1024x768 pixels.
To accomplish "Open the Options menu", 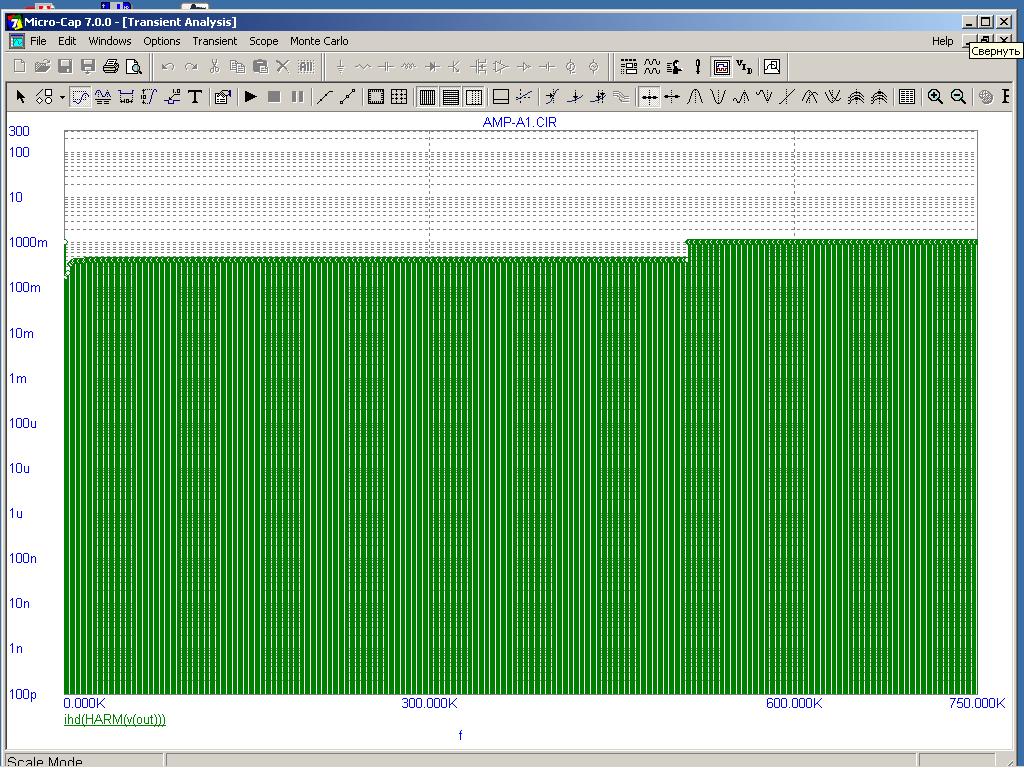I will (161, 40).
